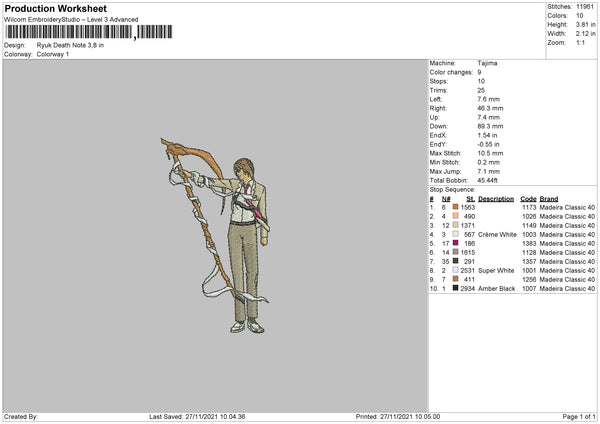The height and width of the screenshot is (424, 600).
Task: Click the Production Worksheet title
Action: point(55,8)
